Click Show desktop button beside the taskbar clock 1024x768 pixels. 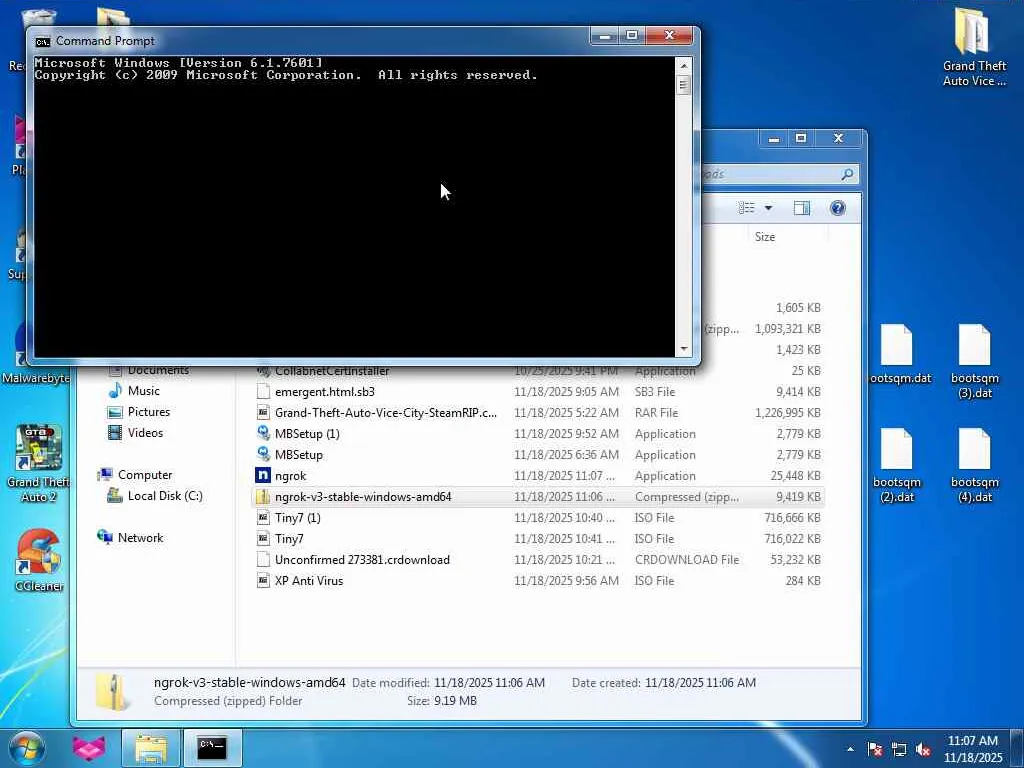tap(1017, 748)
